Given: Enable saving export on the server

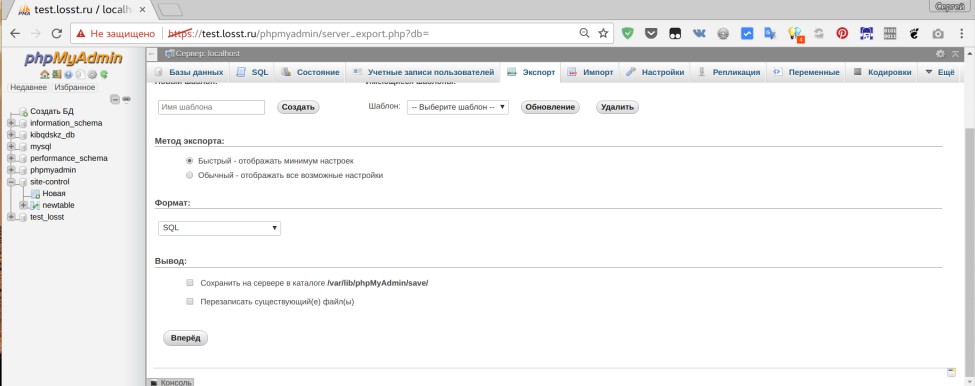Looking at the screenshot, I should [190, 282].
